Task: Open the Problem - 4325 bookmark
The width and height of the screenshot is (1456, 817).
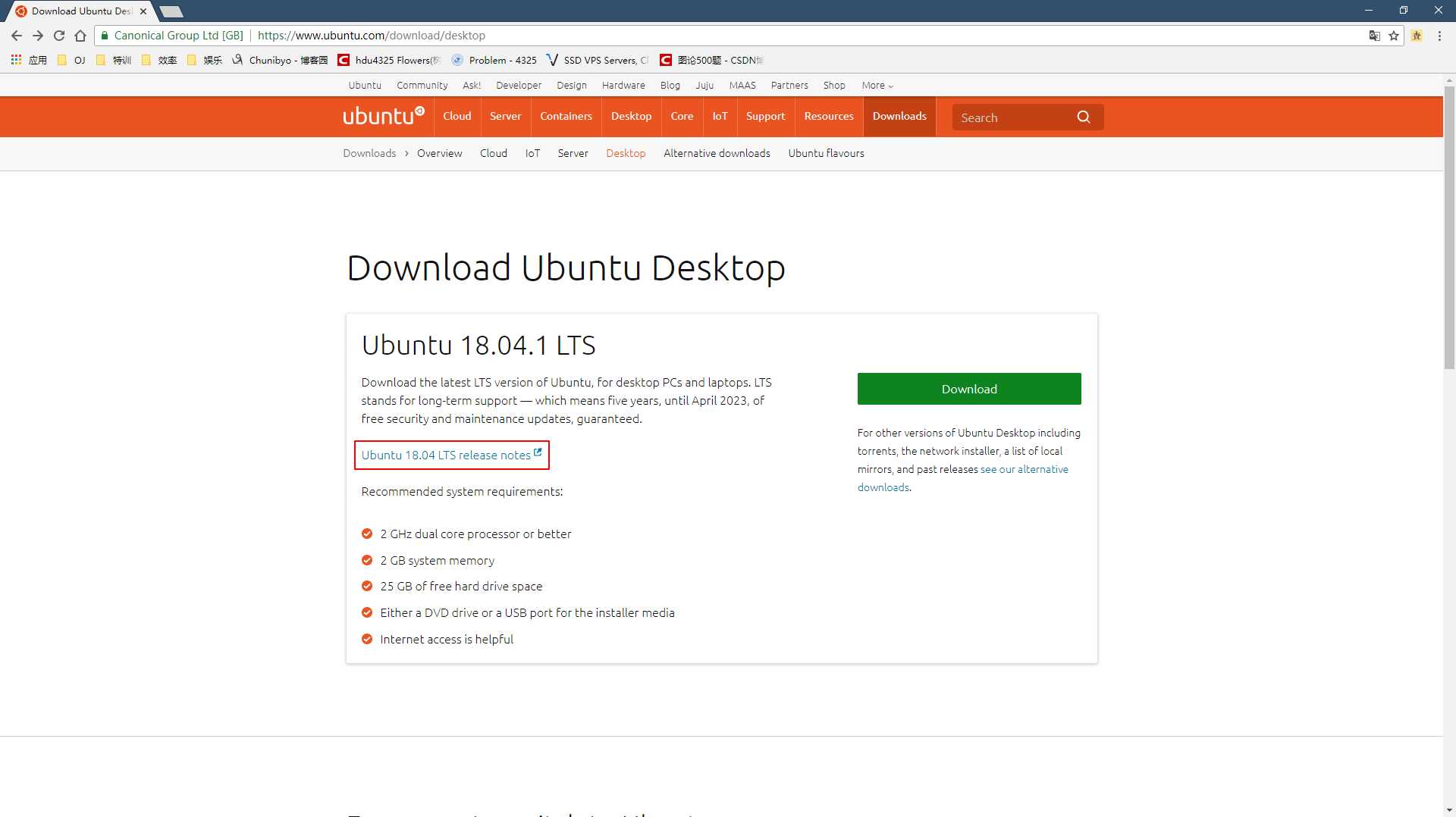Action: [494, 60]
